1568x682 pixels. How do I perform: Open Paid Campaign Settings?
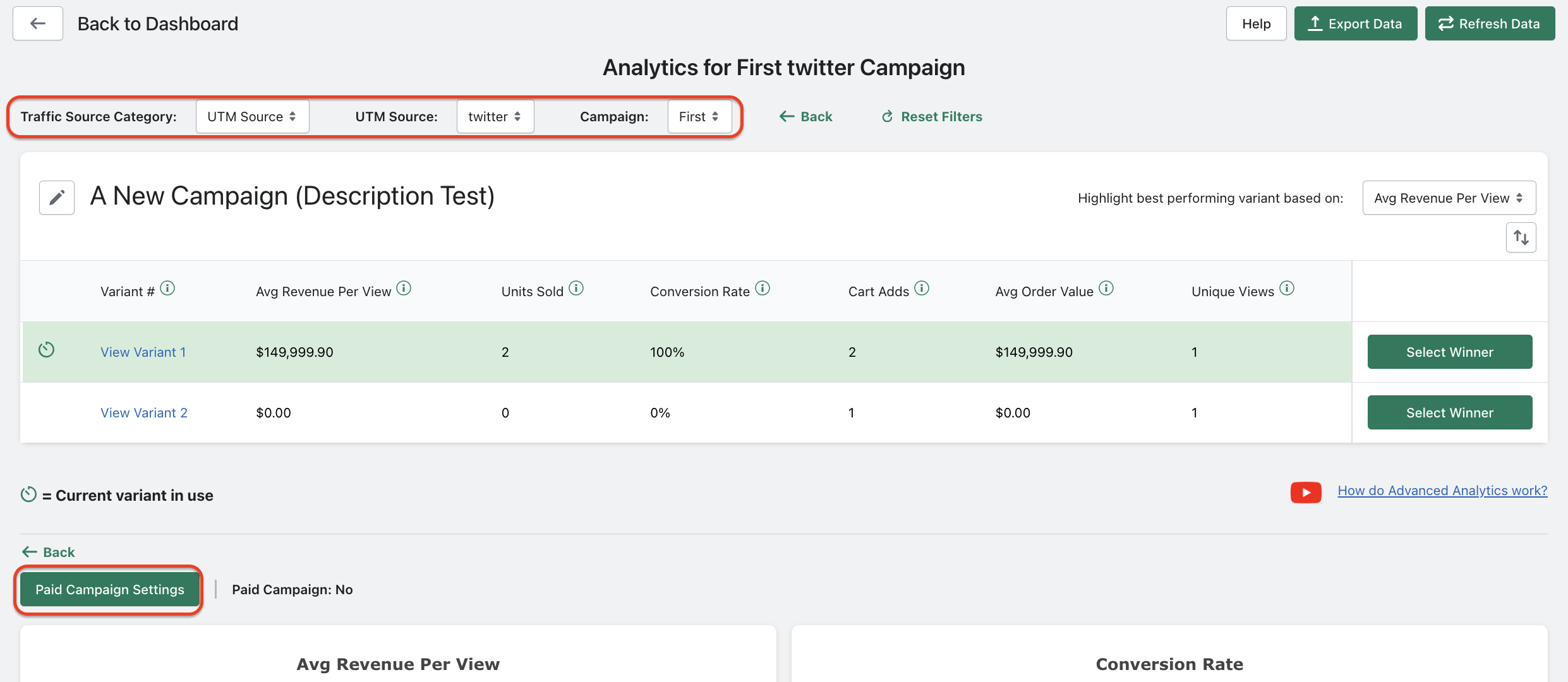point(110,590)
